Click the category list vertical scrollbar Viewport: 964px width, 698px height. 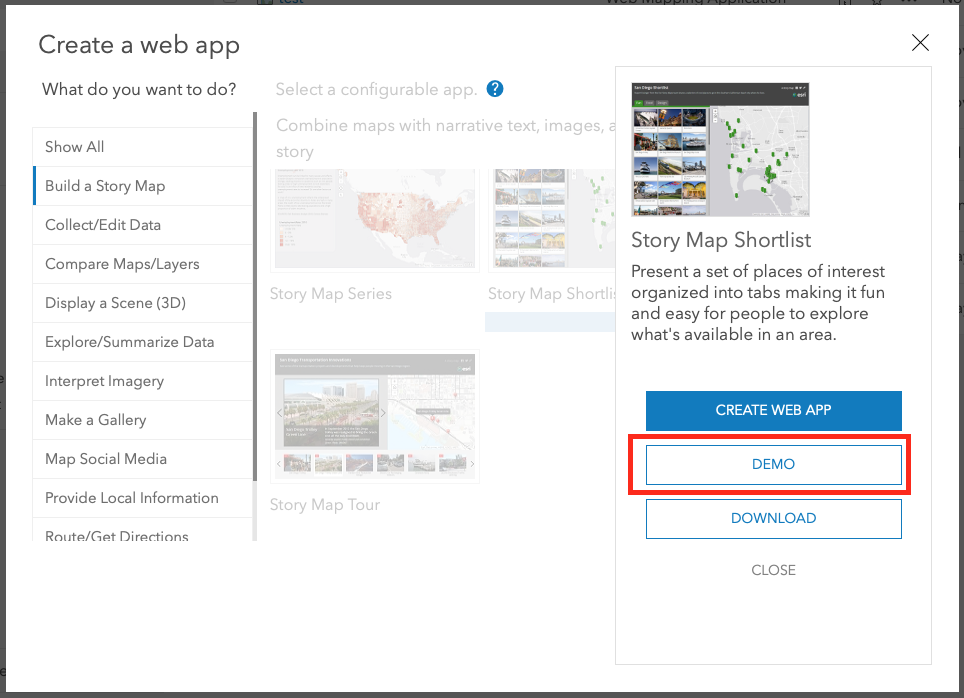coord(254,300)
